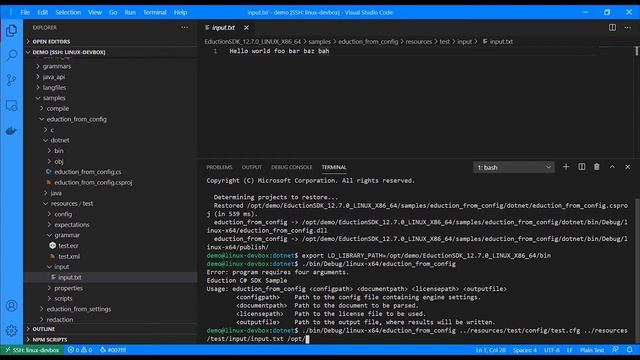
Task: Expand the java_api folder
Action: coord(54,77)
